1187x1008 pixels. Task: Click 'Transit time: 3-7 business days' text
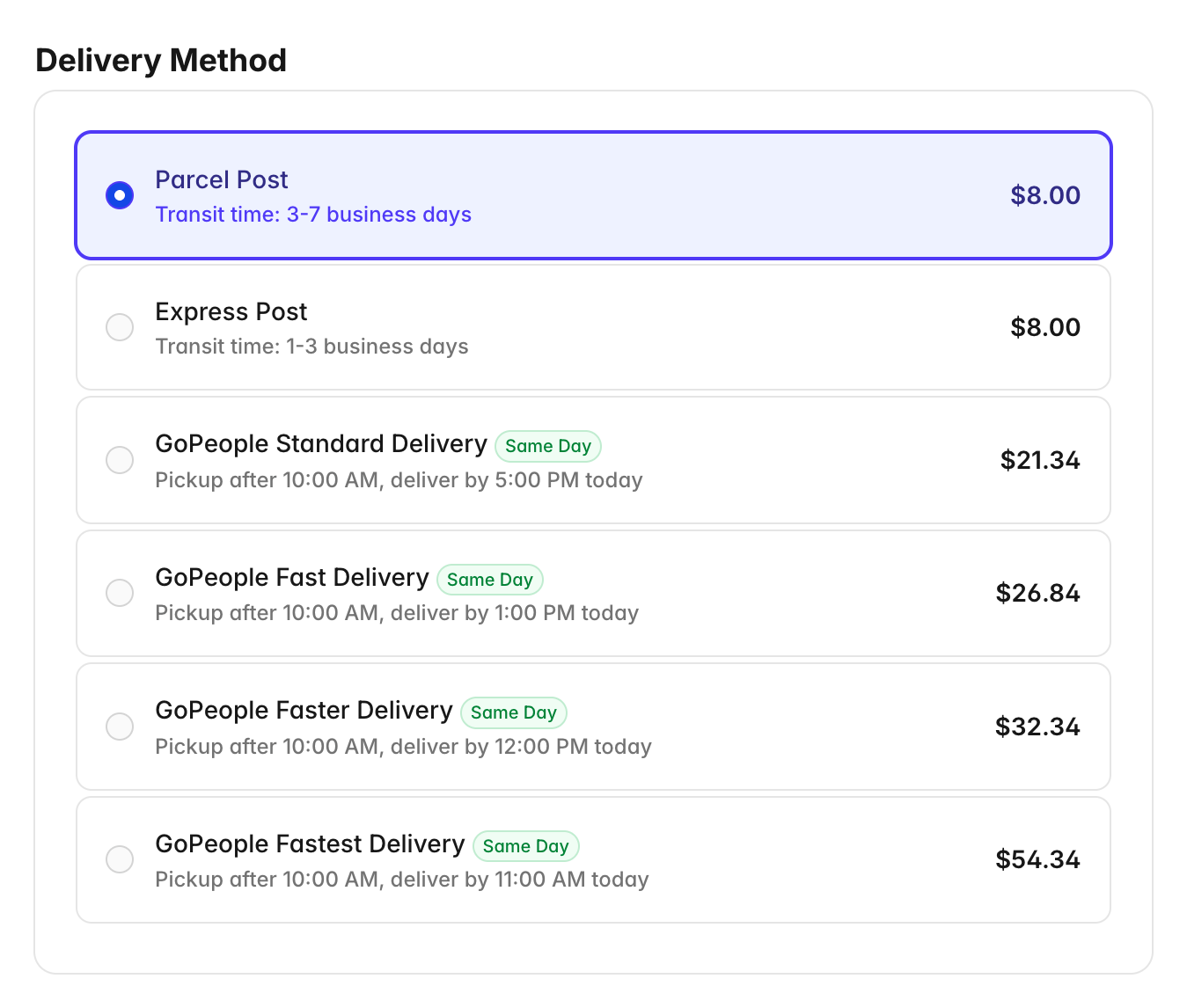[313, 215]
